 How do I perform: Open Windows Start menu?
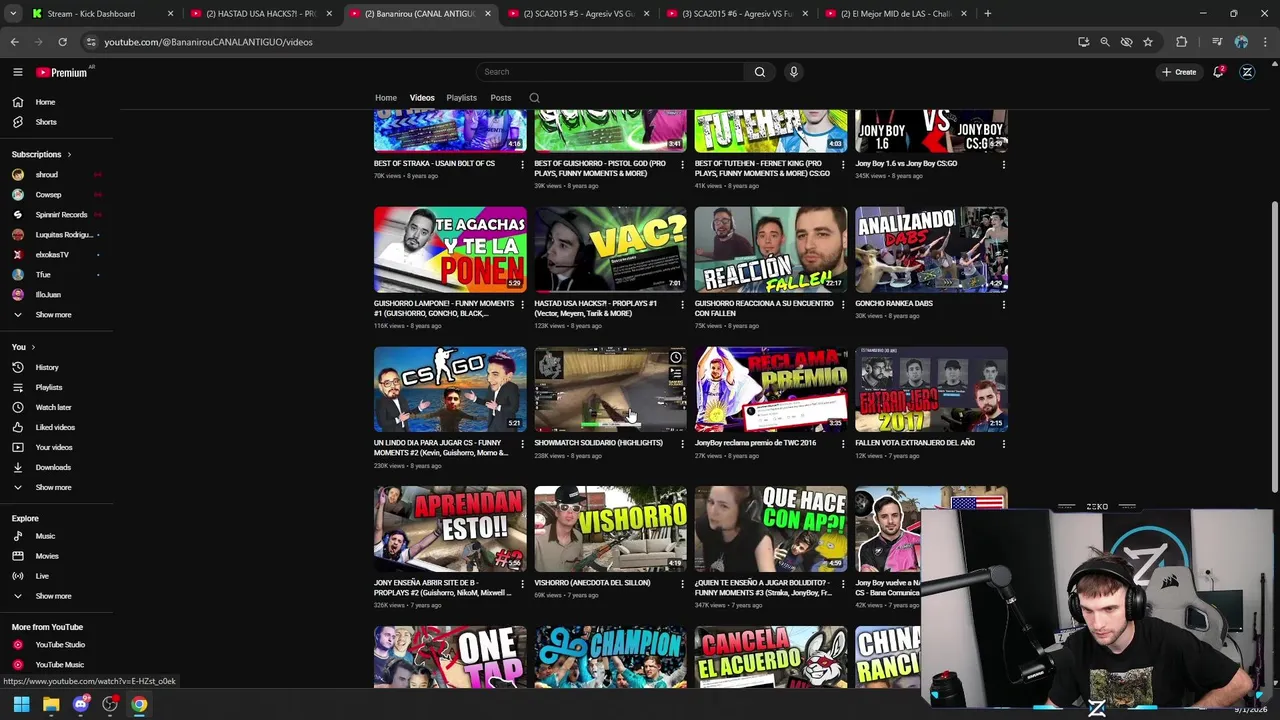pos(21,705)
